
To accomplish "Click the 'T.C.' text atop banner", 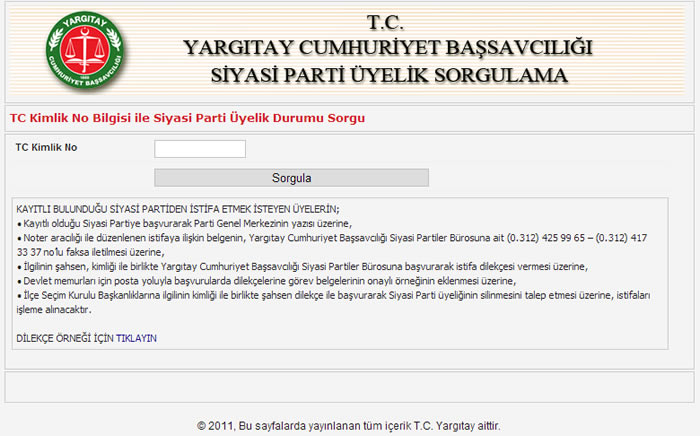I will click(x=385, y=23).
